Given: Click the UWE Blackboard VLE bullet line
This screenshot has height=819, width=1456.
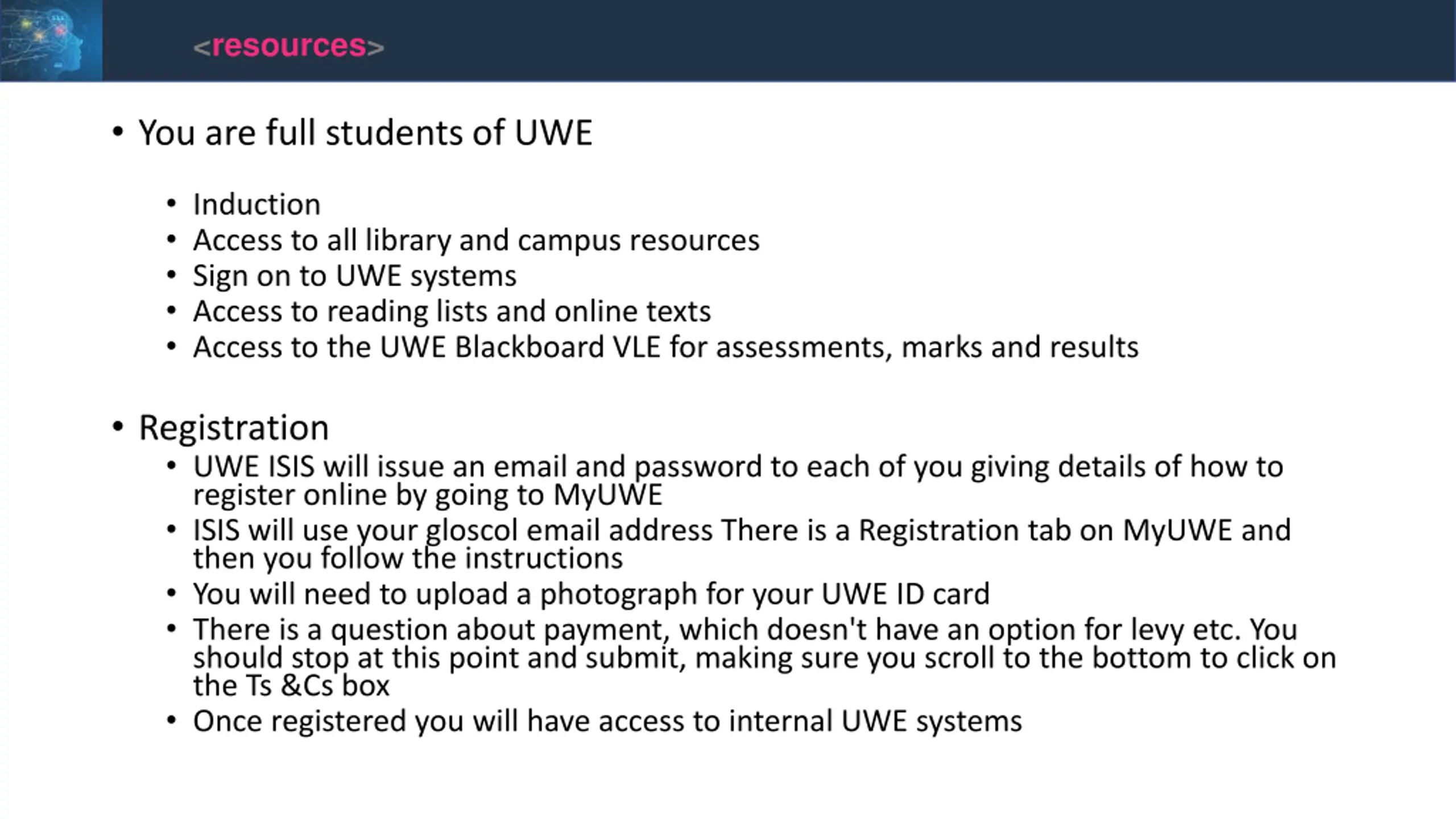Looking at the screenshot, I should pyautogui.click(x=666, y=347).
